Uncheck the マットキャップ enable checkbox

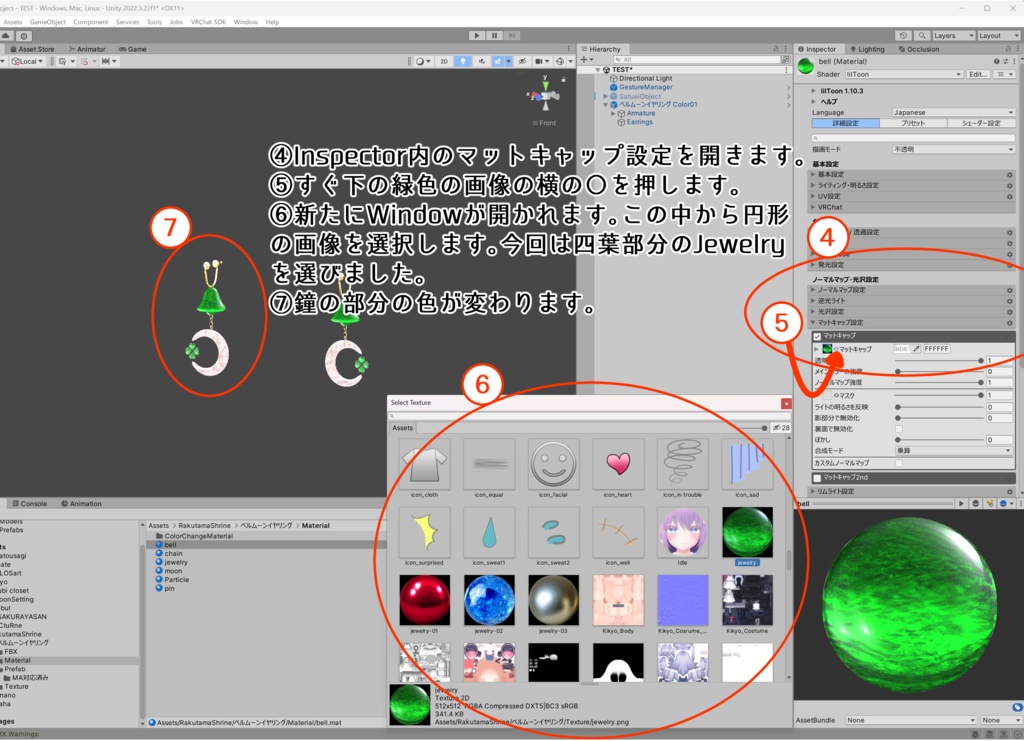(x=817, y=336)
